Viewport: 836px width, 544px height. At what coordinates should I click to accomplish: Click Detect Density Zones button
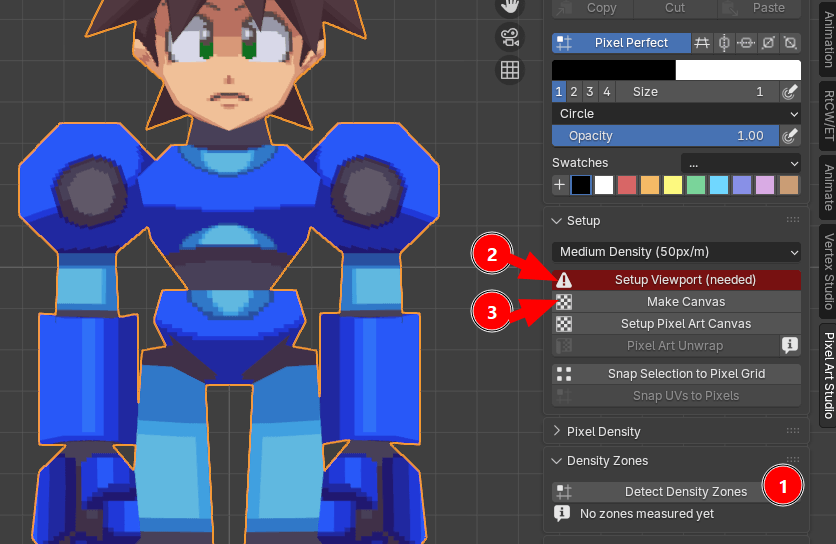(677, 492)
